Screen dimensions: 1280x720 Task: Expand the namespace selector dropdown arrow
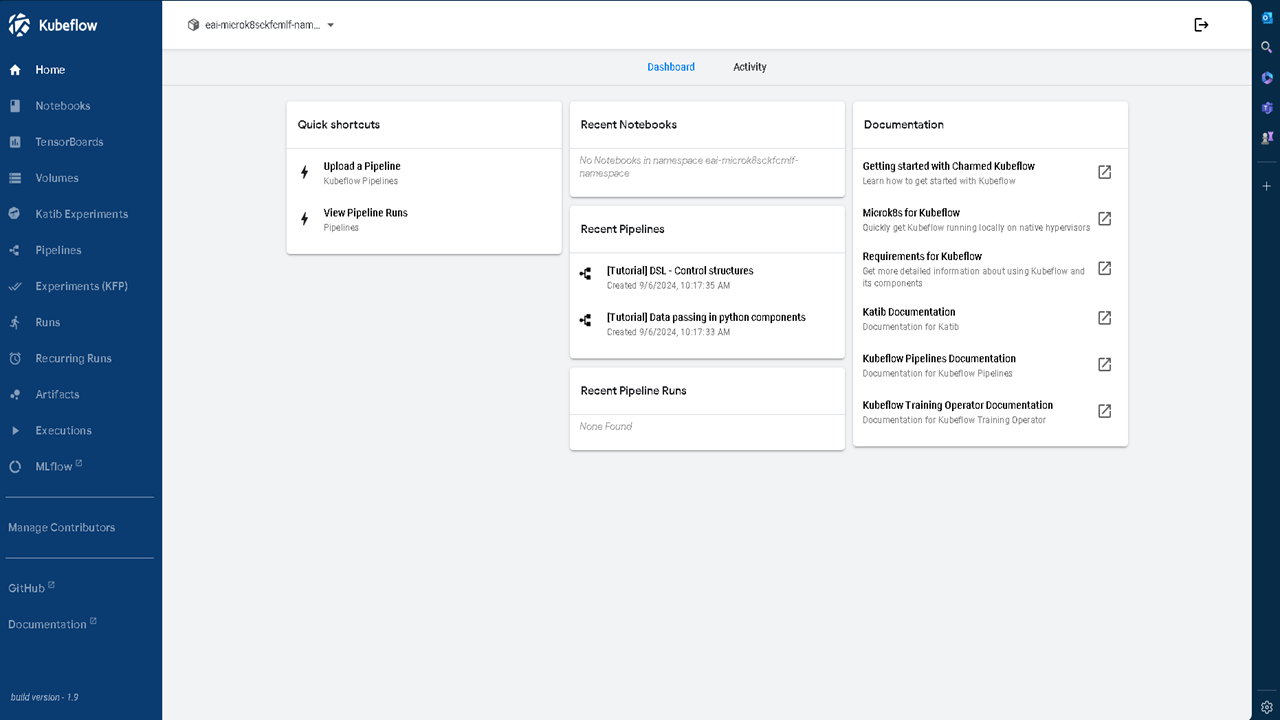(x=331, y=25)
